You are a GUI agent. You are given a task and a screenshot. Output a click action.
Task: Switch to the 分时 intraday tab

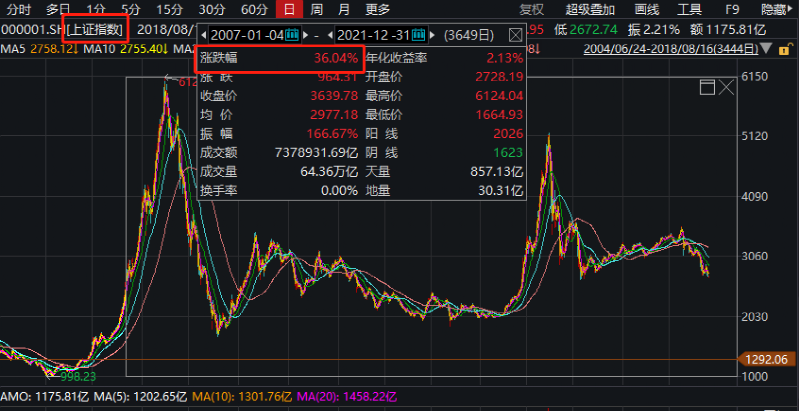tap(19, 9)
